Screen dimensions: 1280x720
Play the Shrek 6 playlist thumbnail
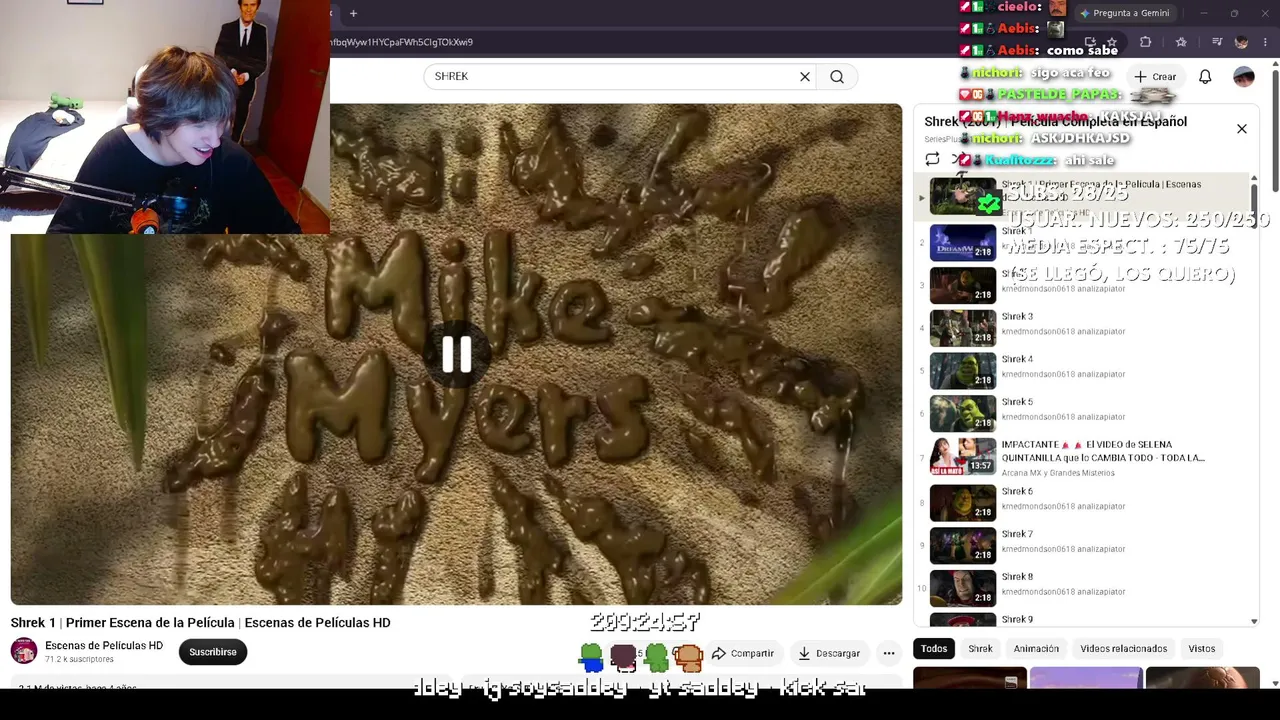pos(963,503)
